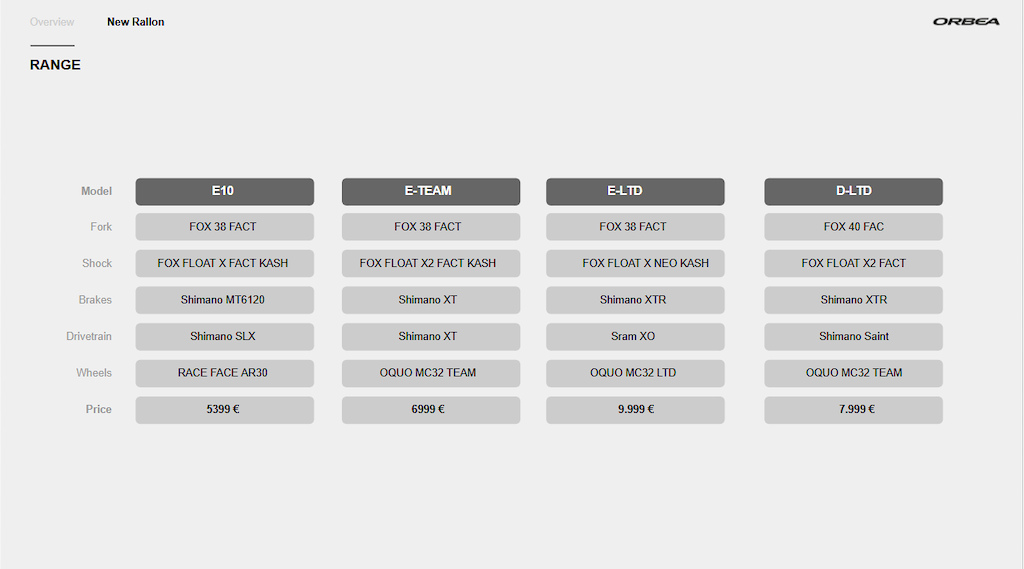Click the Shimano SLX drivetrain cell
Image resolution: width=1024 pixels, height=569 pixels.
[x=225, y=336]
